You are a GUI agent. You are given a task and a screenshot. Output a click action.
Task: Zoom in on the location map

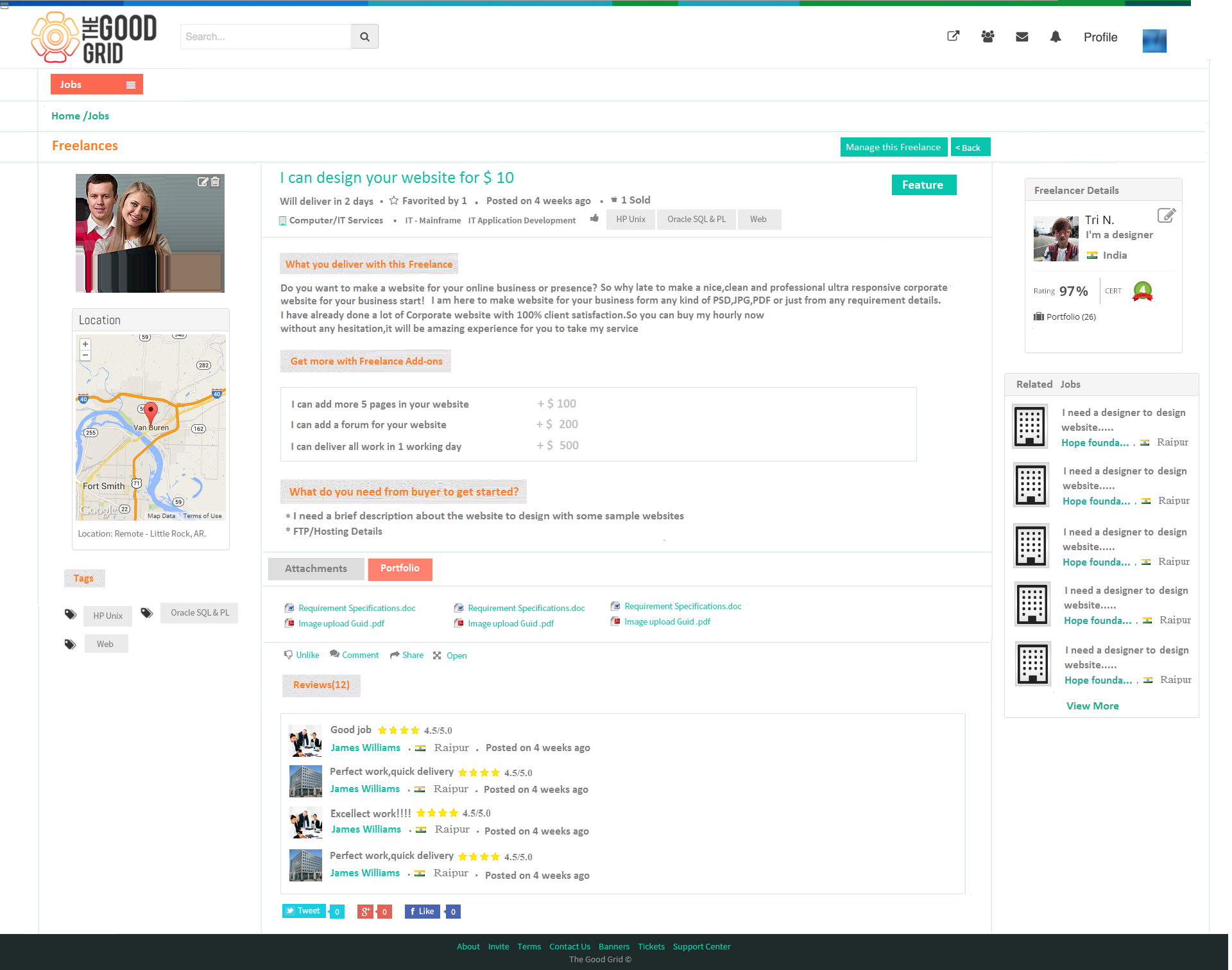(x=85, y=344)
